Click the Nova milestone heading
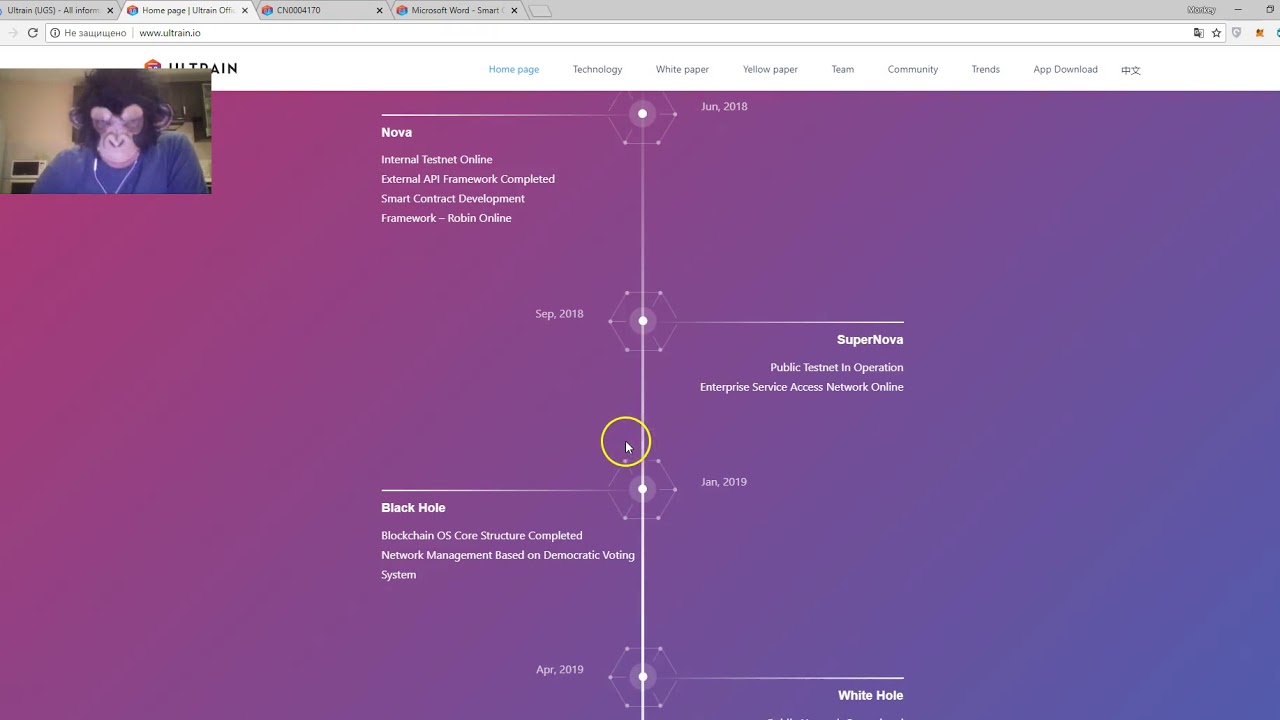 396,132
